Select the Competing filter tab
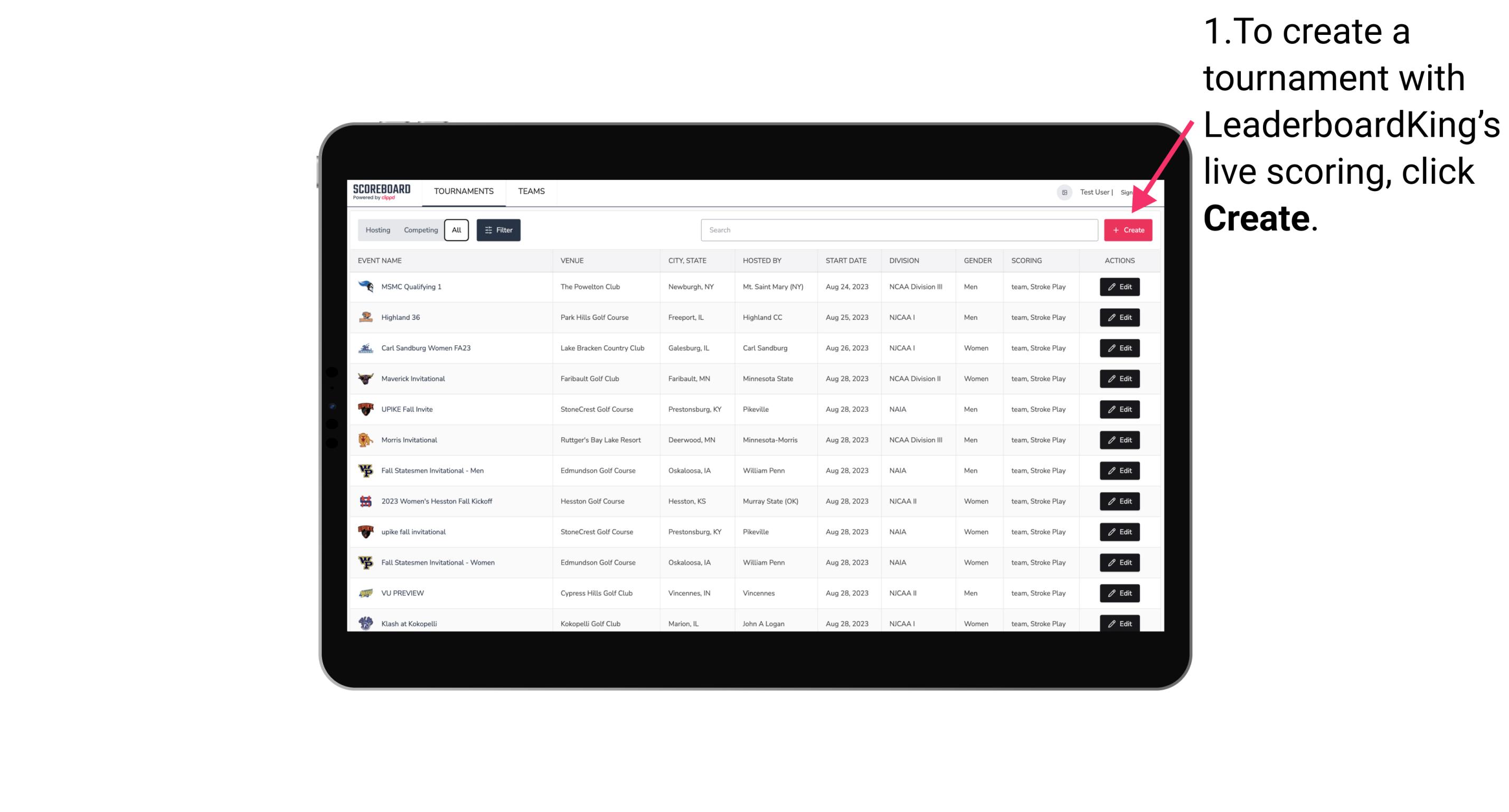The height and width of the screenshot is (812, 1509). click(x=419, y=229)
